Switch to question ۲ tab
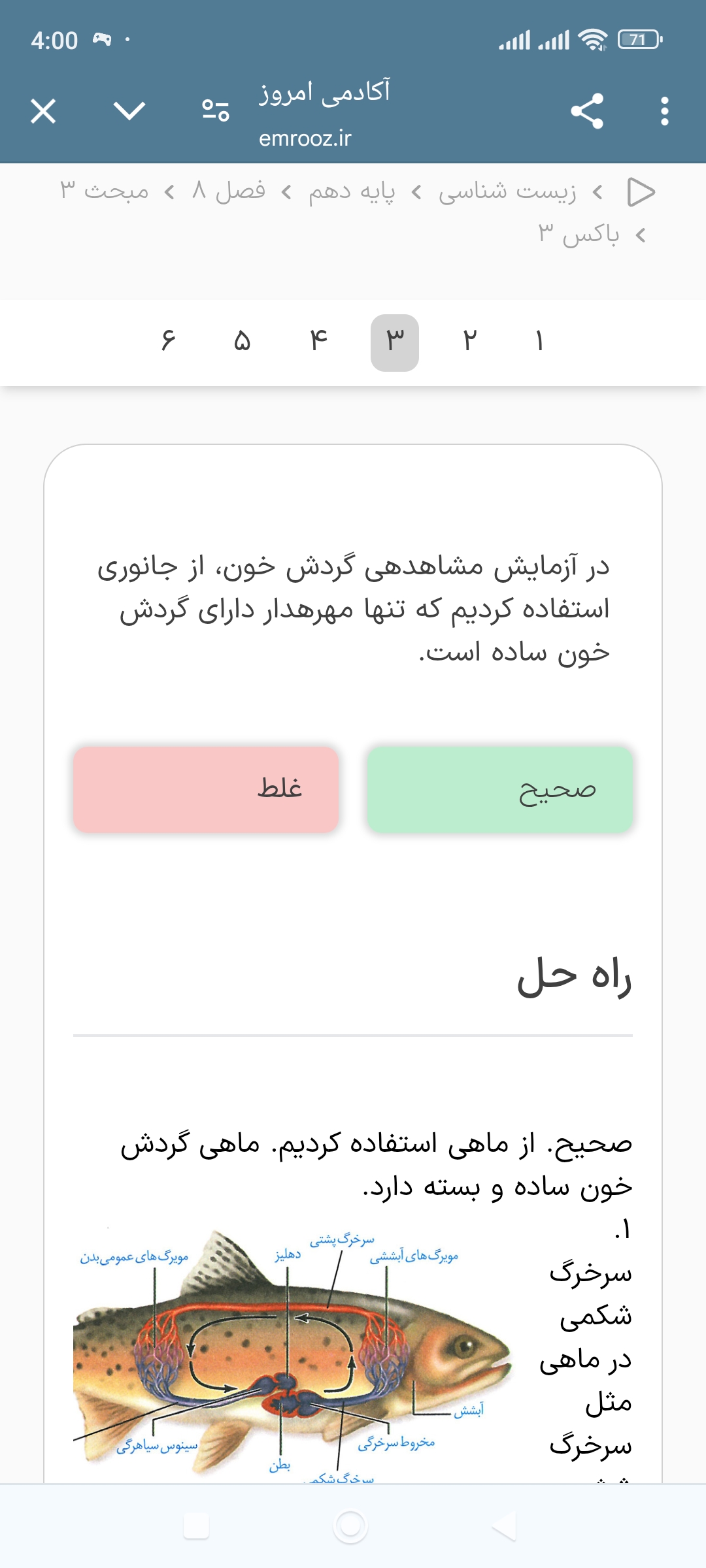The width and height of the screenshot is (706, 1568). [x=470, y=342]
